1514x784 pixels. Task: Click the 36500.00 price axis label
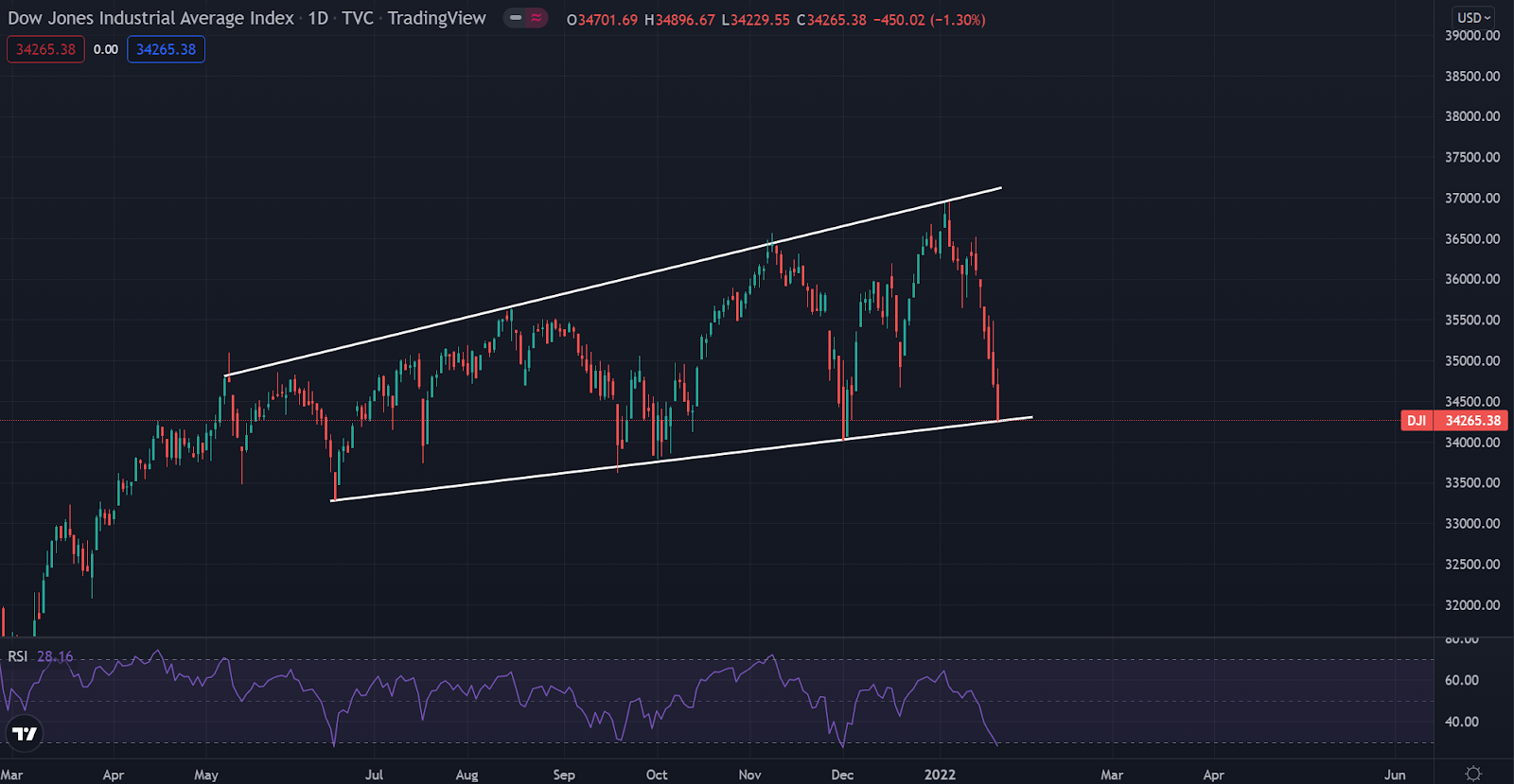(x=1472, y=239)
